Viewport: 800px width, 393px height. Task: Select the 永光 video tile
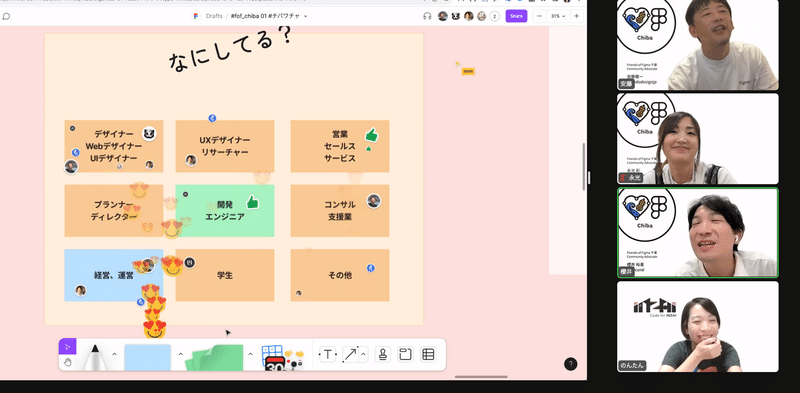[x=698, y=138]
